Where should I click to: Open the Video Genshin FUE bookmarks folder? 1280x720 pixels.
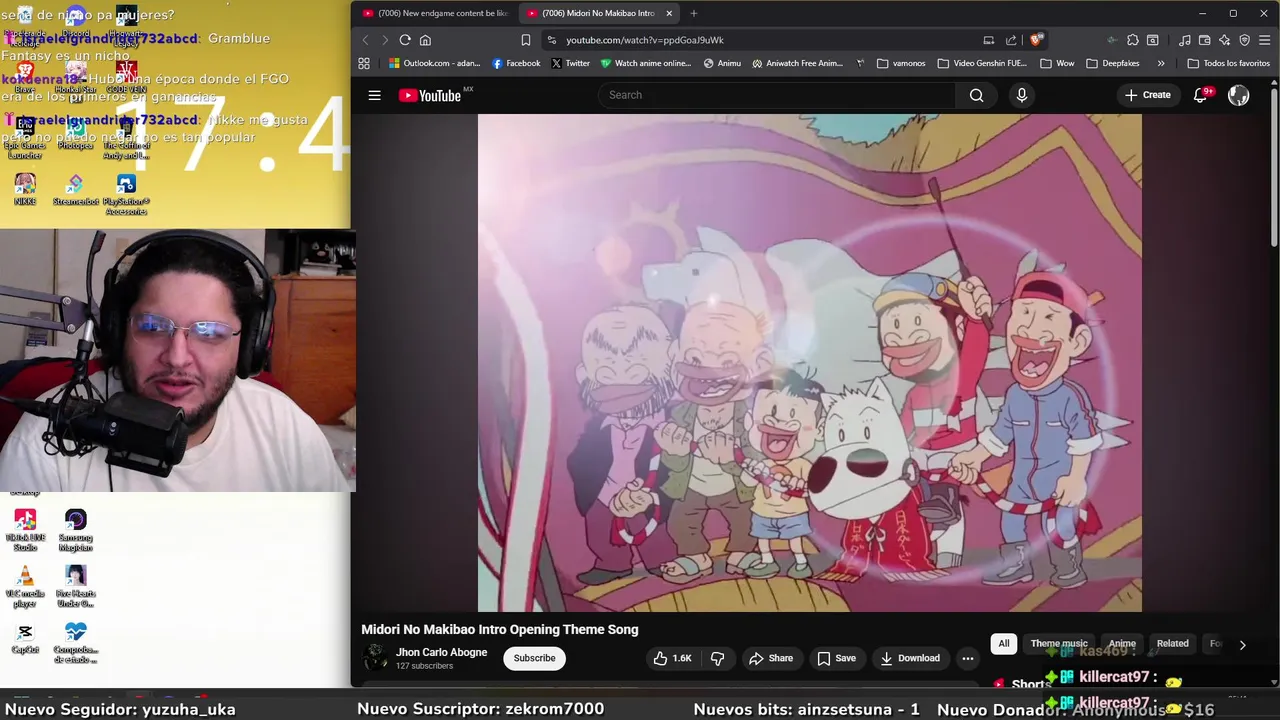[x=982, y=63]
